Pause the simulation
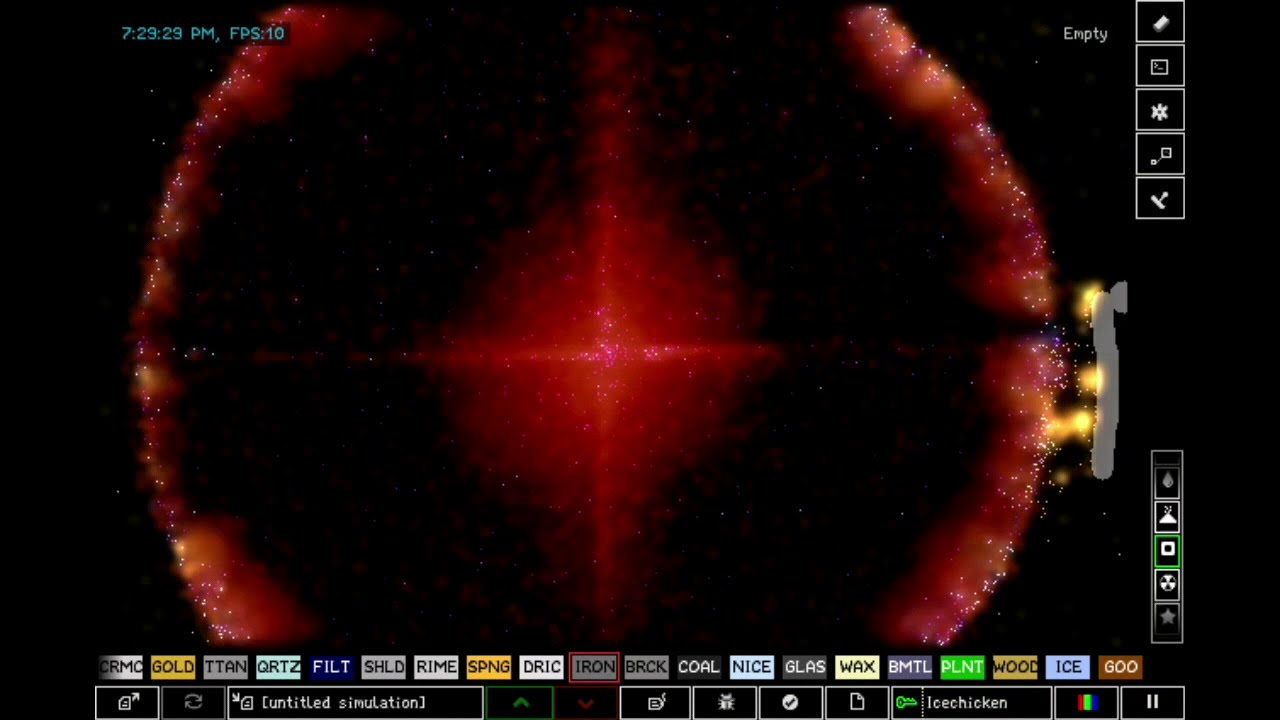This screenshot has height=720, width=1280. 1152,703
